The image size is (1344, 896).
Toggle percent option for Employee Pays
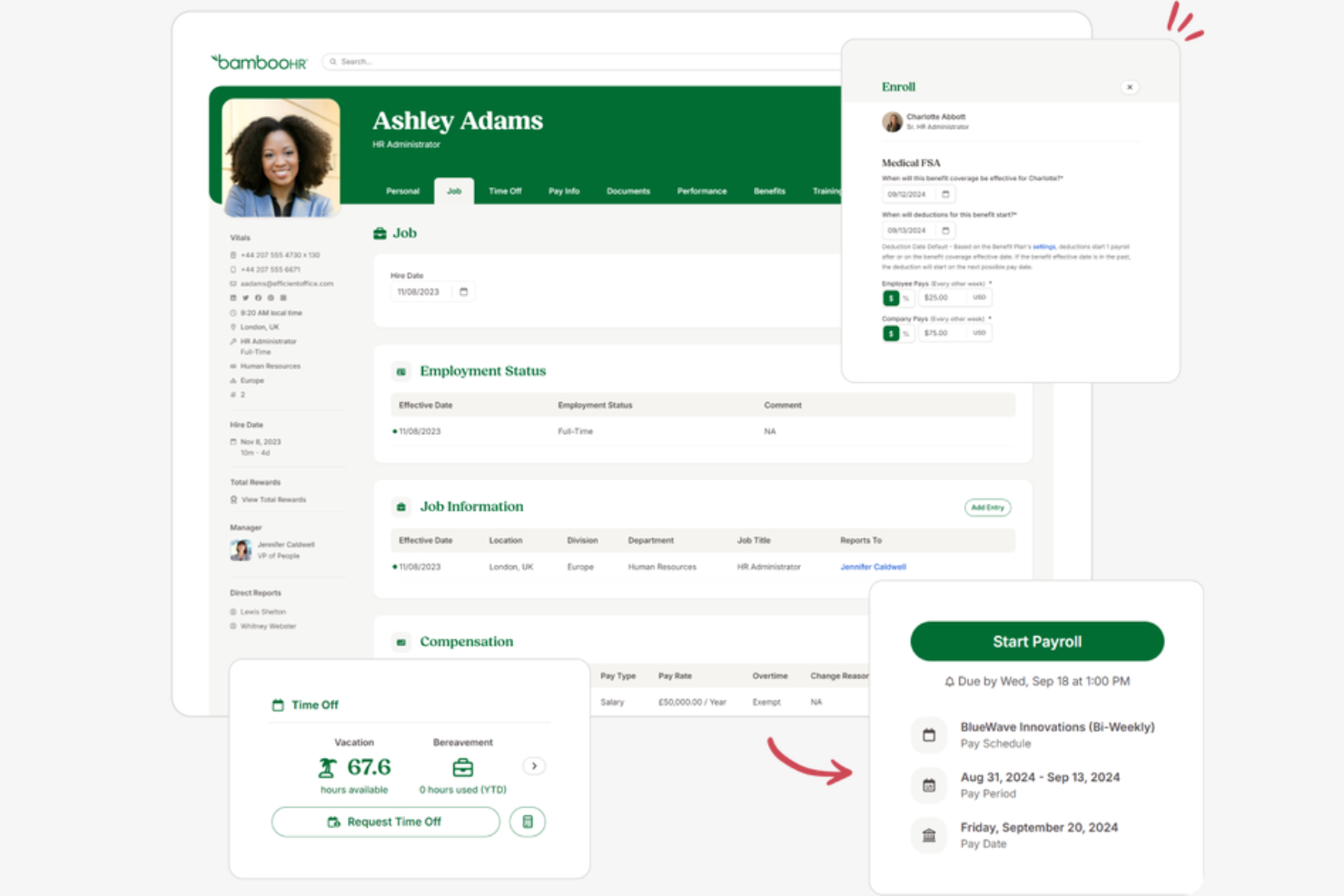(905, 297)
